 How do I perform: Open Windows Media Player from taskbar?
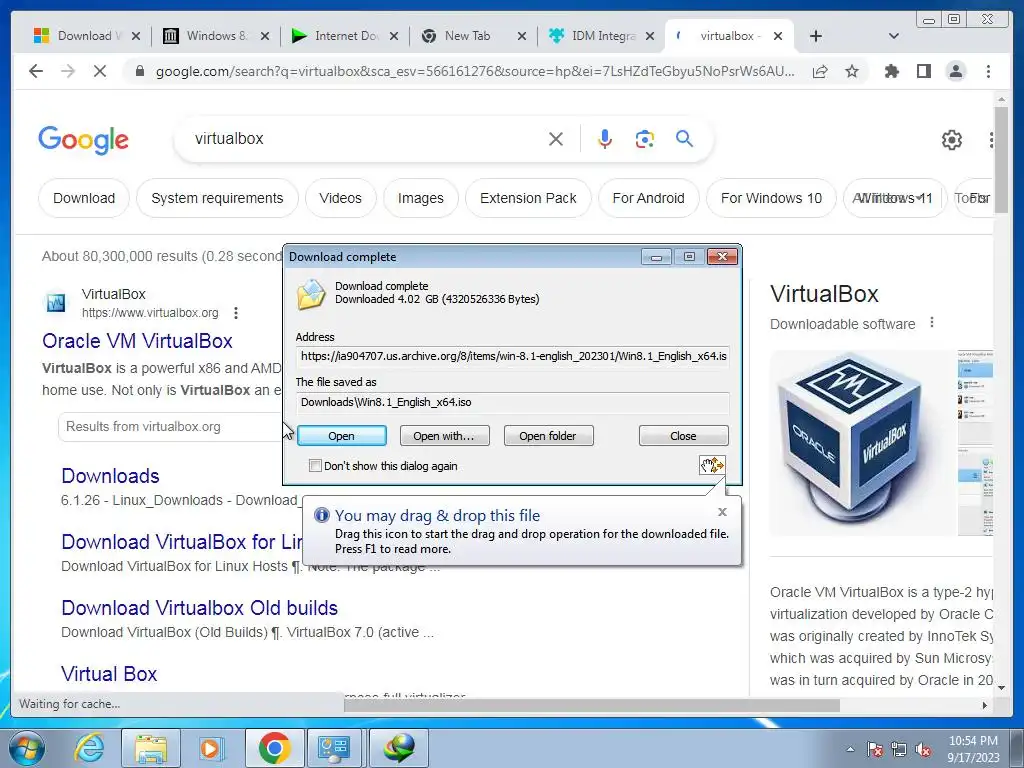[210, 748]
